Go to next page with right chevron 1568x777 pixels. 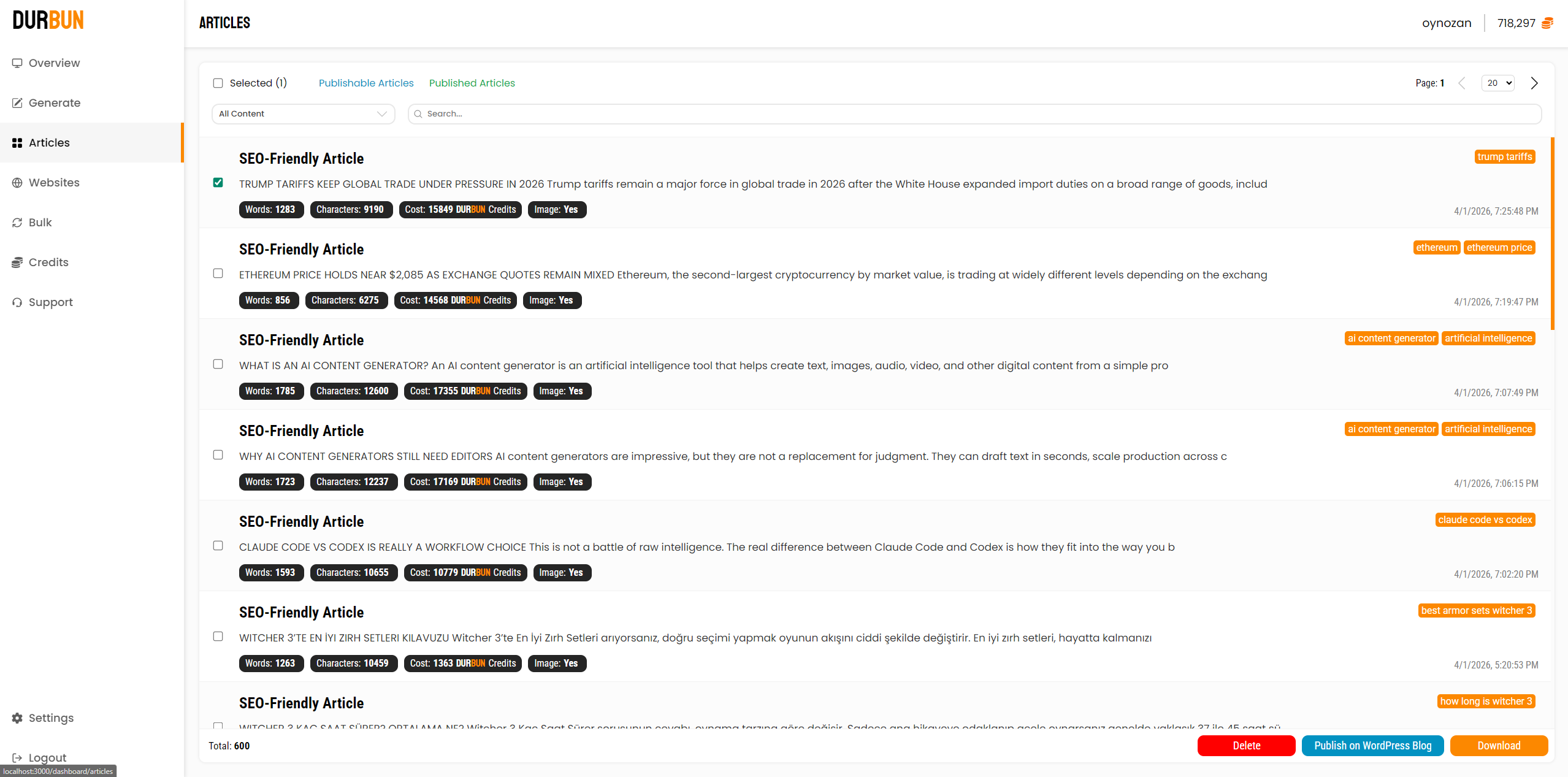click(1534, 83)
